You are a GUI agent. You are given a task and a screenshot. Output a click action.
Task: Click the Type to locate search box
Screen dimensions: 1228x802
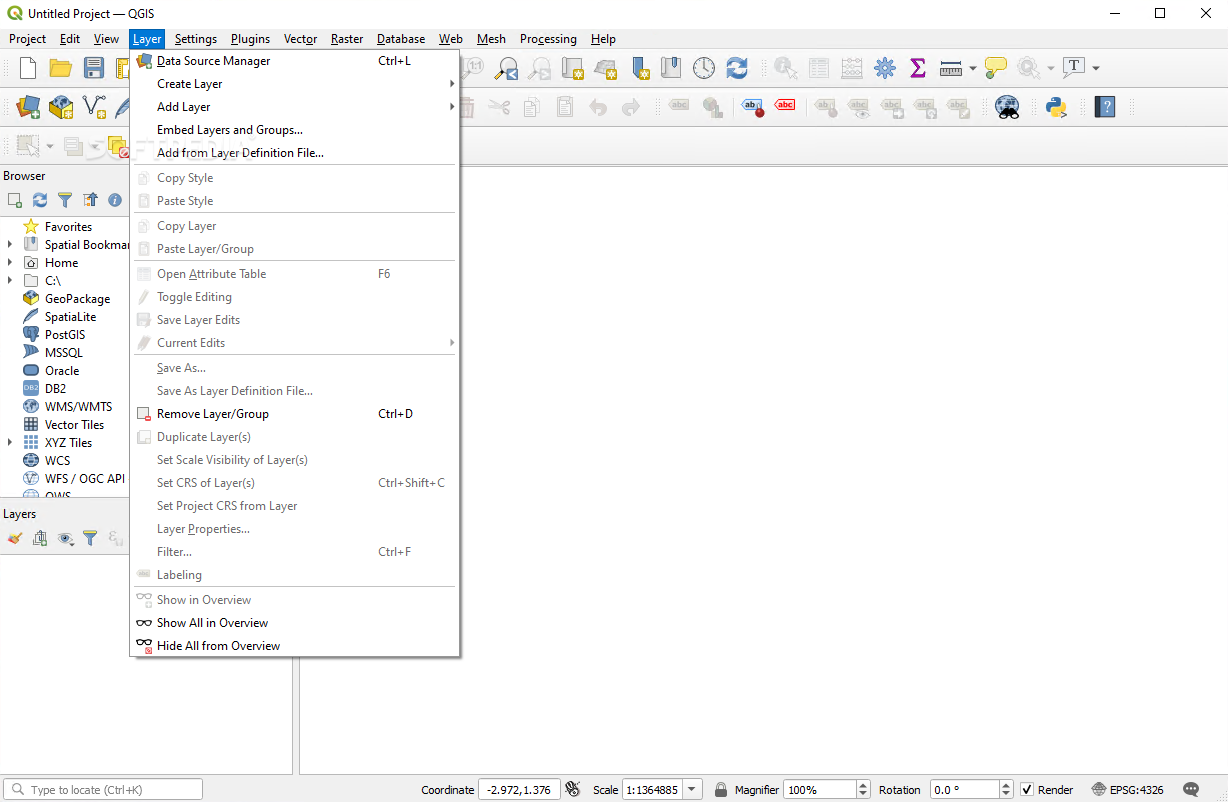(103, 789)
